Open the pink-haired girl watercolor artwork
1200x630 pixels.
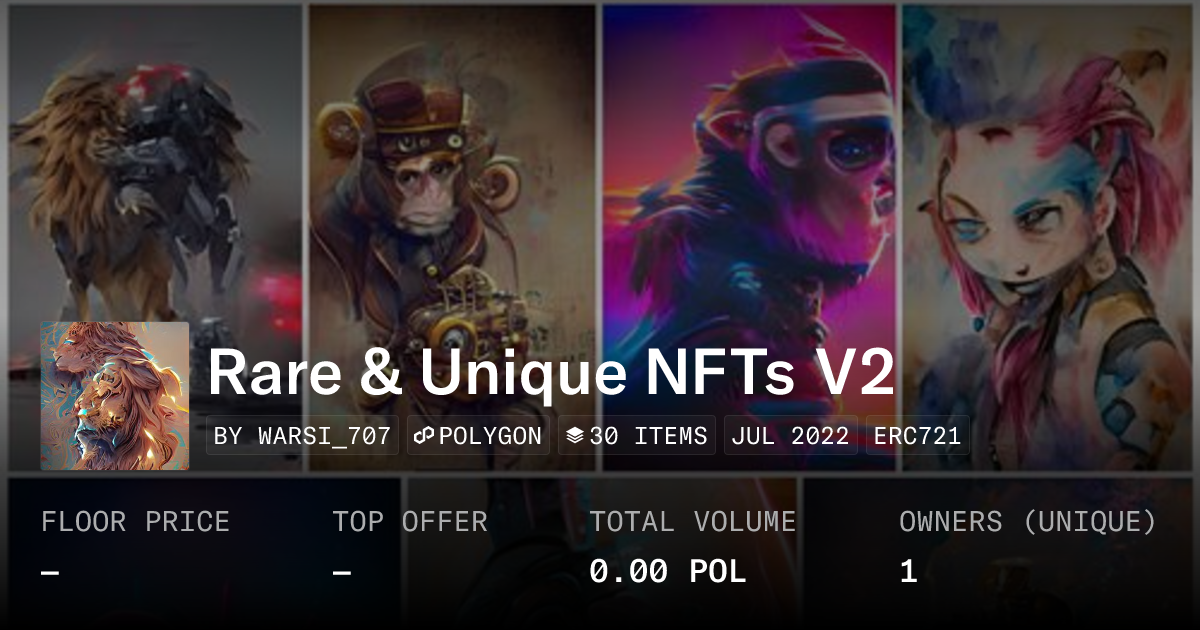coord(1046,238)
